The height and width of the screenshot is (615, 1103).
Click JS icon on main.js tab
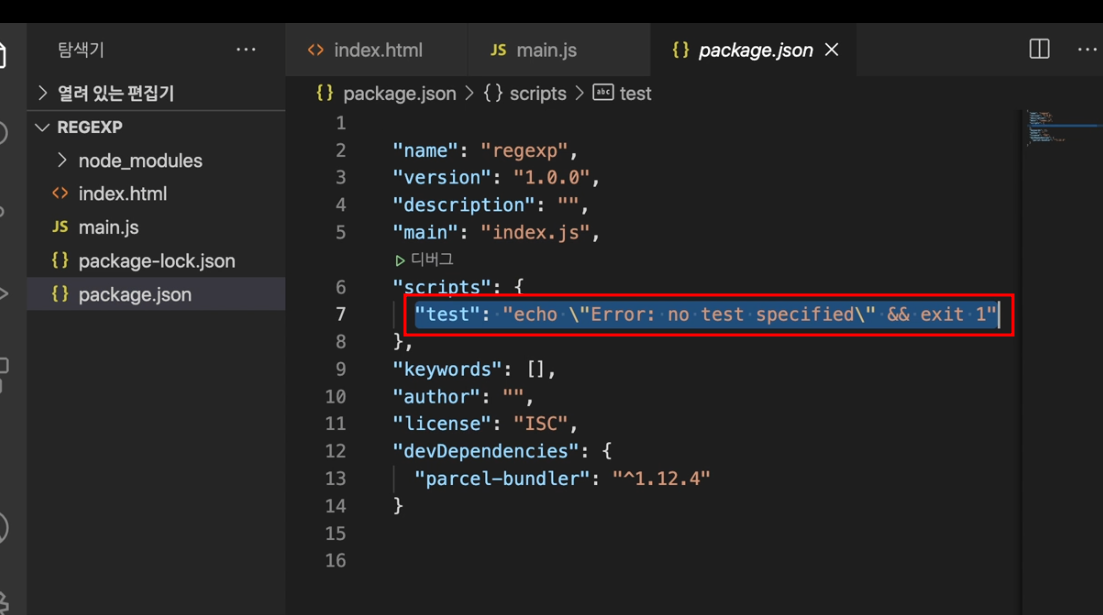498,50
